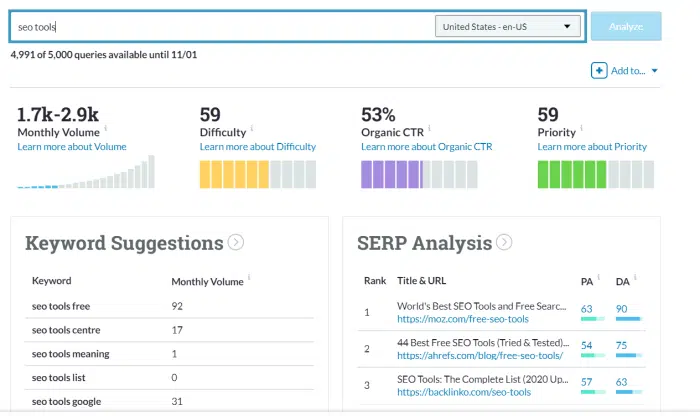Open the moz.com/free-seo-tools URL

[x=463, y=319]
